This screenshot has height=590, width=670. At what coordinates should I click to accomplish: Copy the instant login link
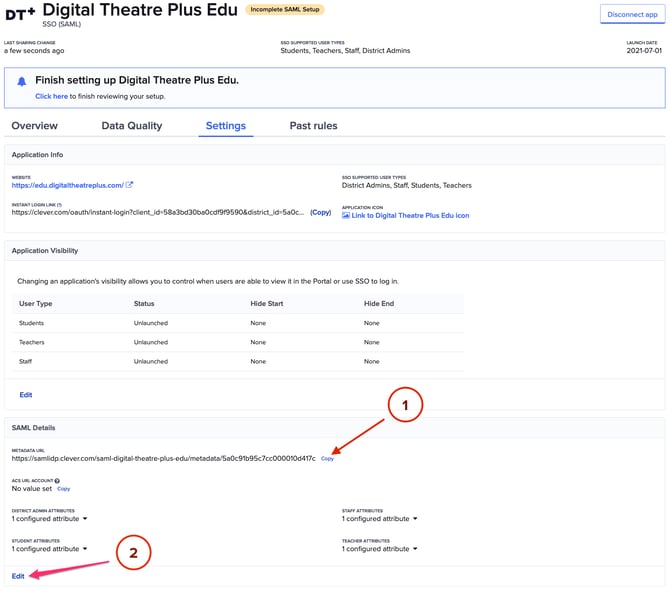point(320,212)
